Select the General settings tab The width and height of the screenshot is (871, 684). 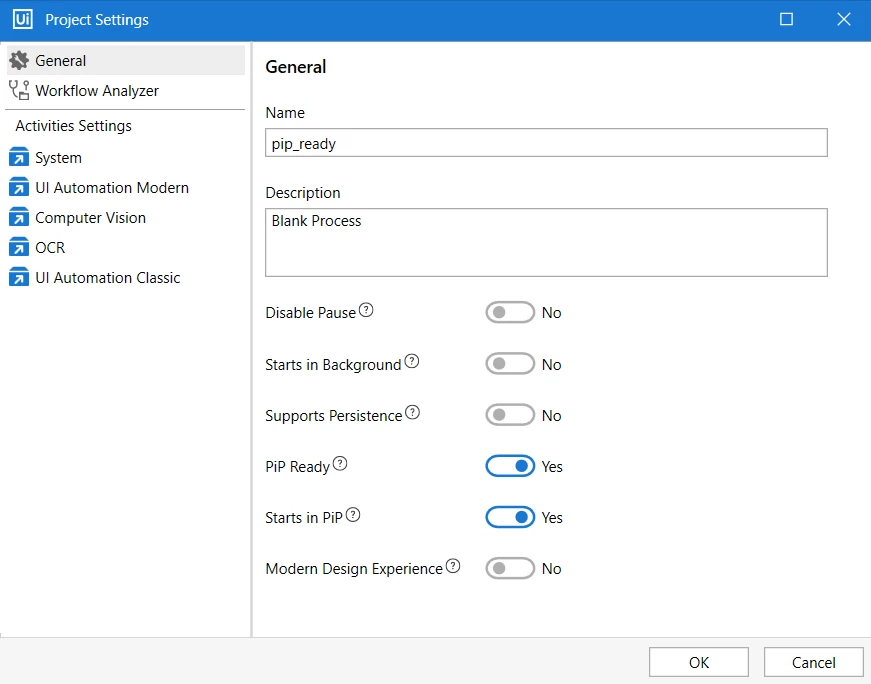126,61
